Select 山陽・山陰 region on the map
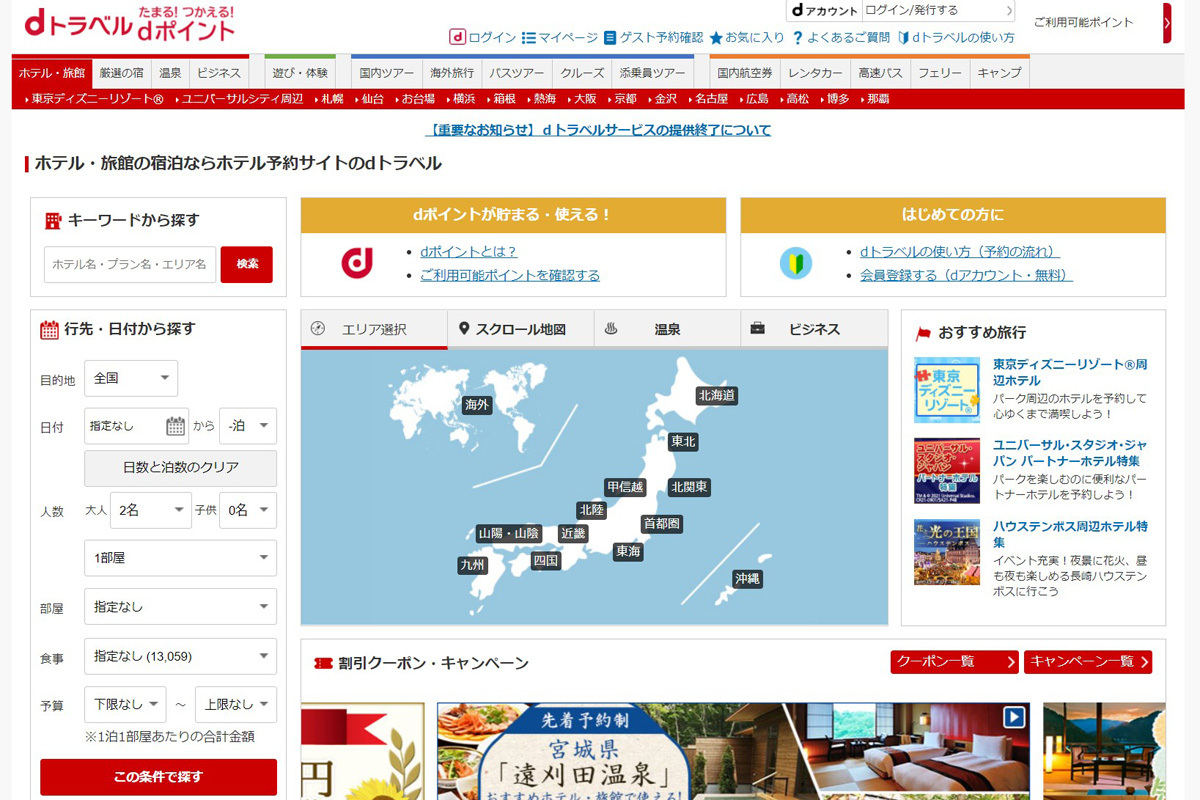 point(509,533)
